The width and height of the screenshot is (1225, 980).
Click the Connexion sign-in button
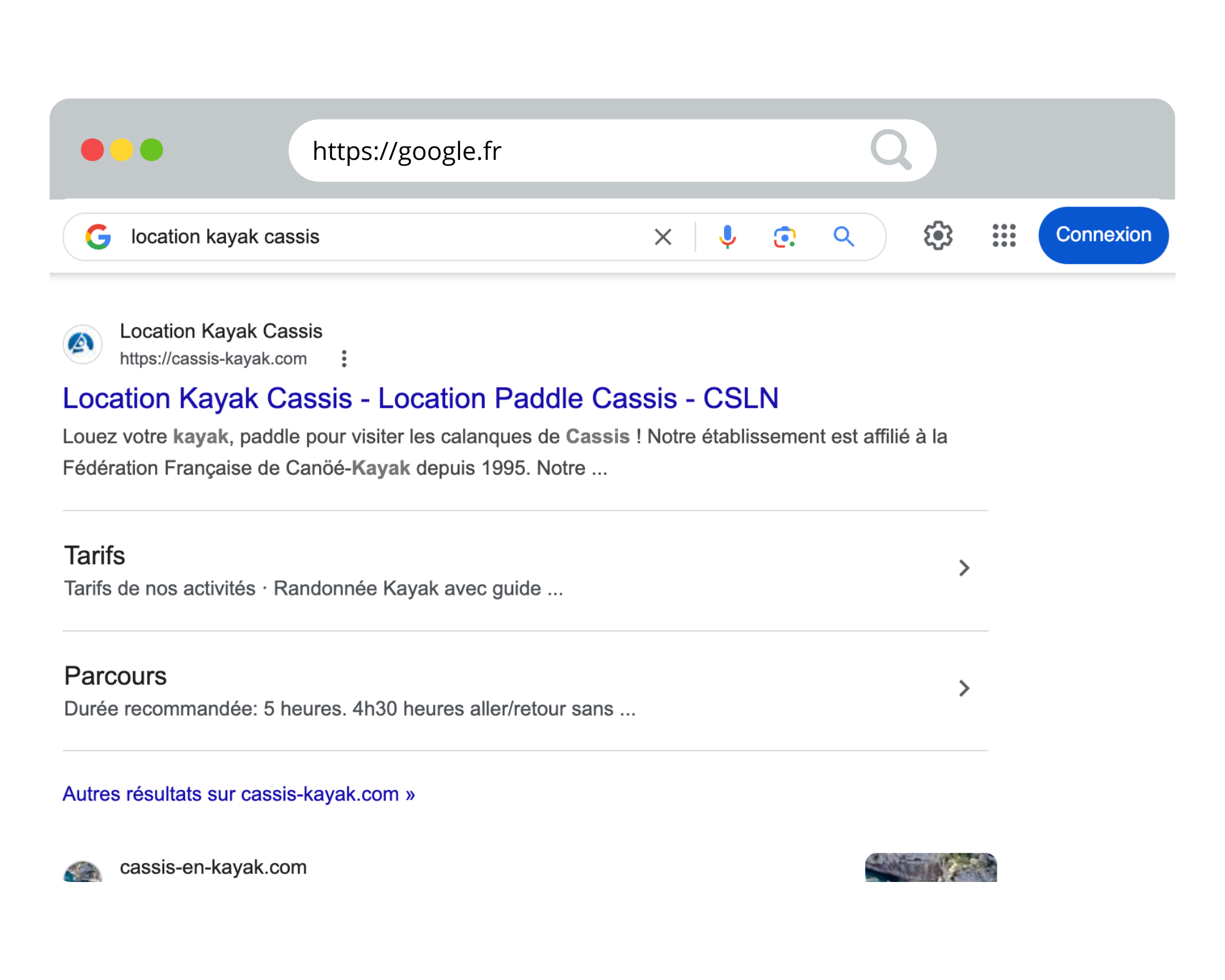pyautogui.click(x=1103, y=235)
